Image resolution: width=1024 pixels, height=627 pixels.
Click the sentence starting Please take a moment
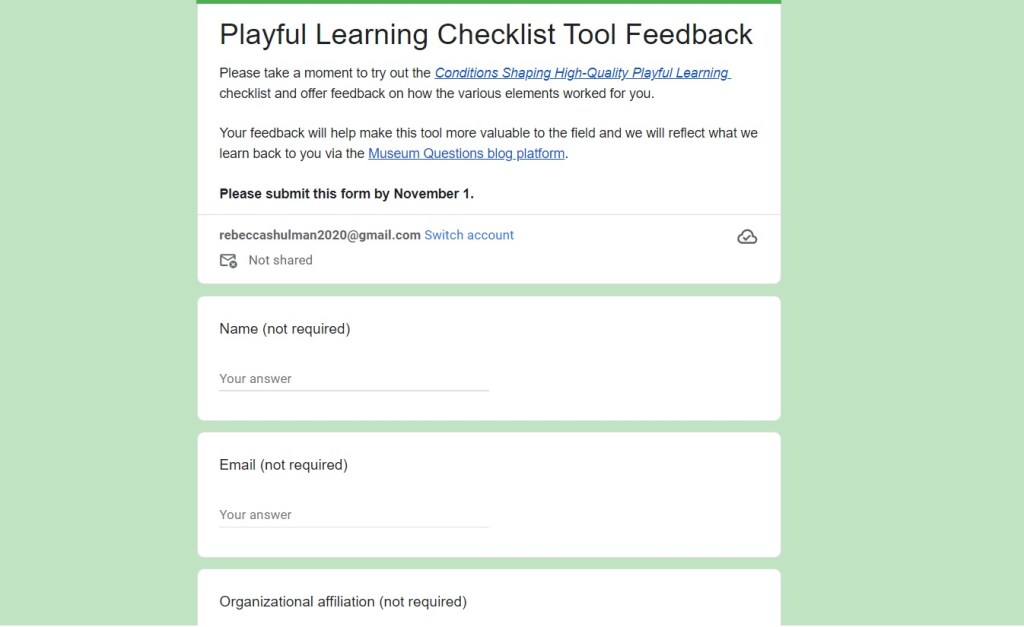coord(326,73)
